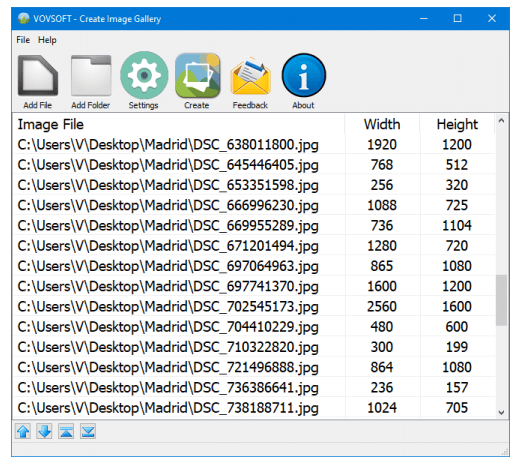
Task: Click the VOVSOFT app icon in title bar
Action: pyautogui.click(x=23, y=18)
